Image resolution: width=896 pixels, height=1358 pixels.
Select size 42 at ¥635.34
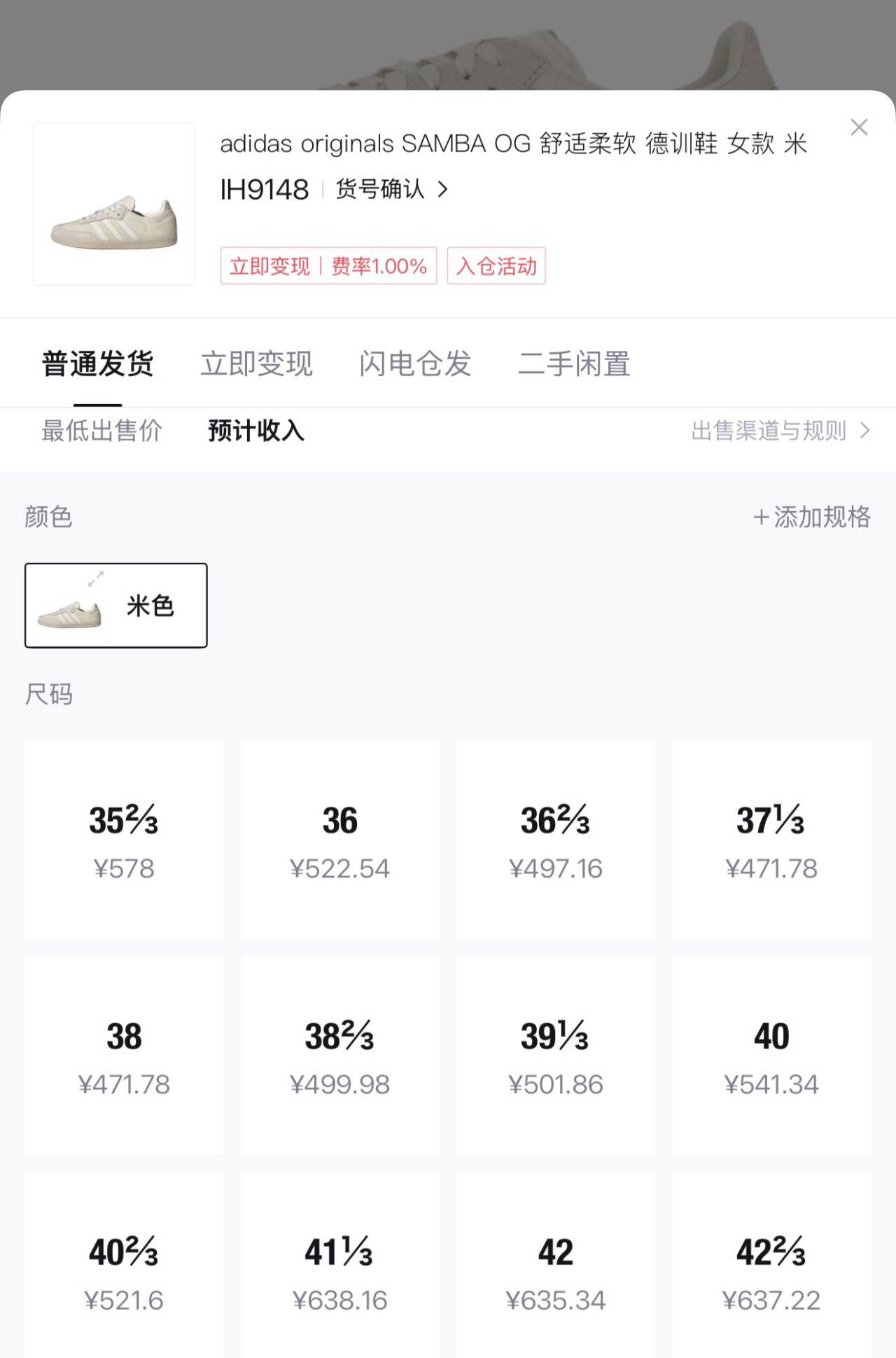556,1271
